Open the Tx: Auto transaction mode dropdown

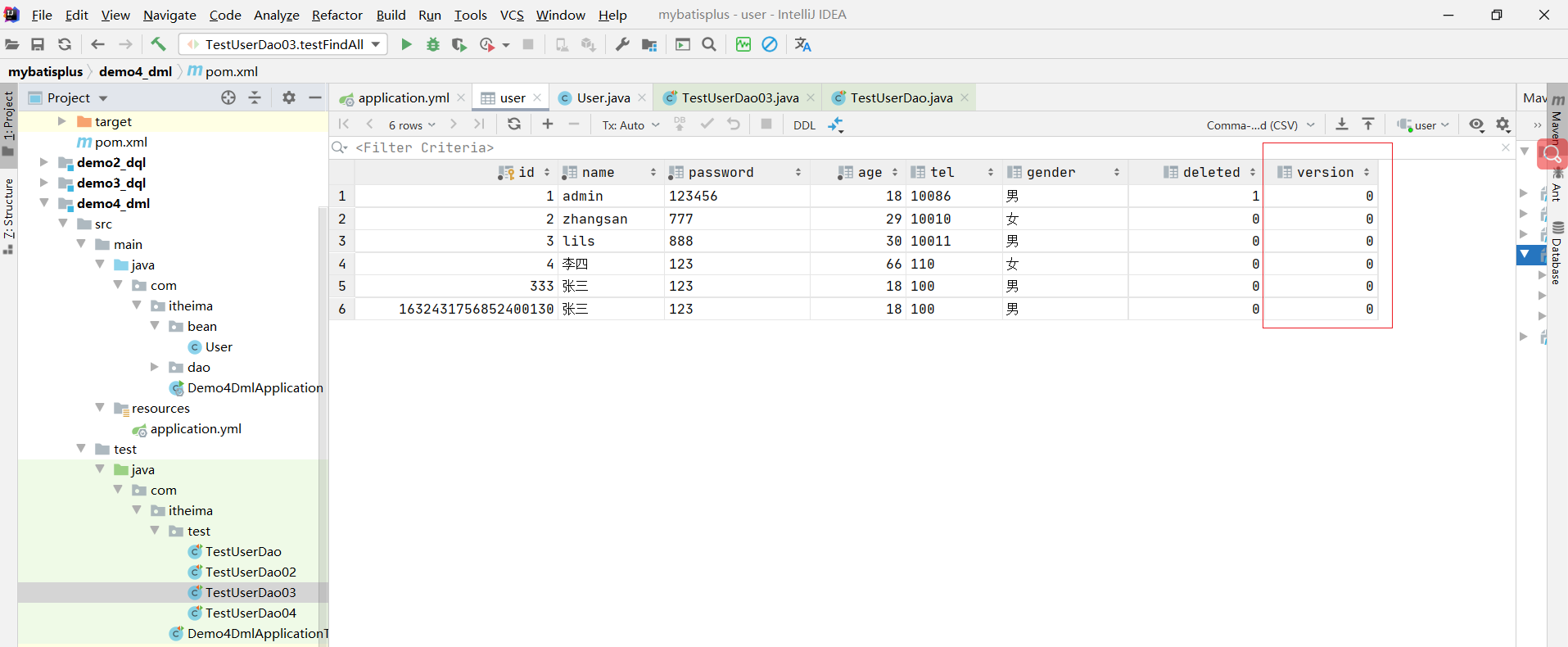[630, 125]
